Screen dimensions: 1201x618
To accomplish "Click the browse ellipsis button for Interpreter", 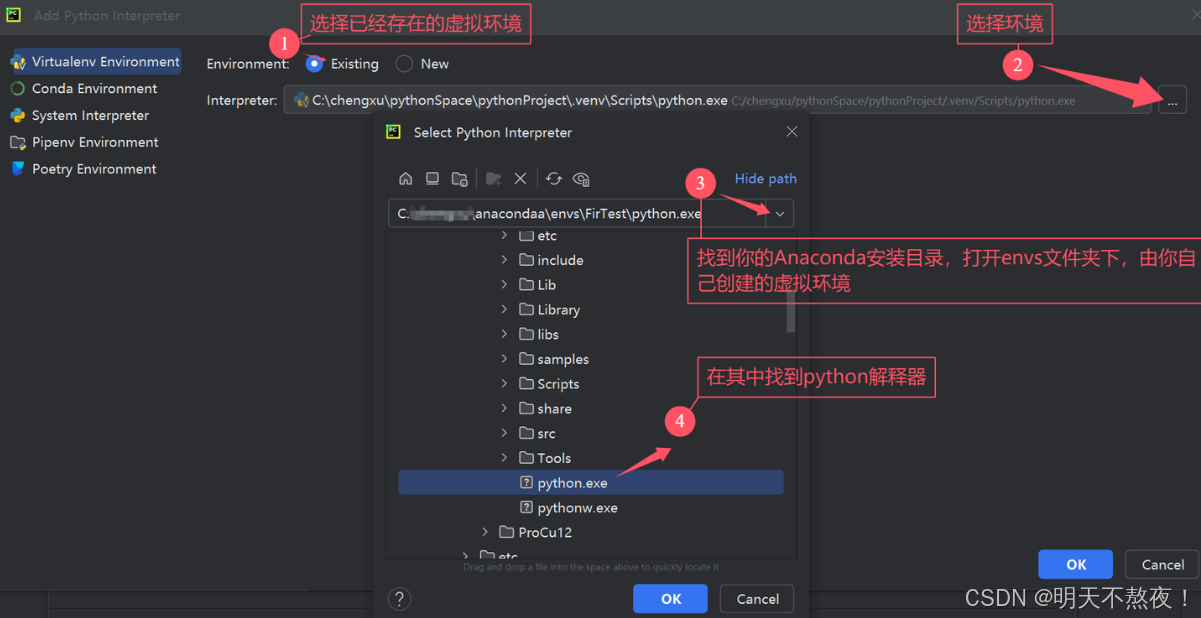I will [x=1172, y=100].
